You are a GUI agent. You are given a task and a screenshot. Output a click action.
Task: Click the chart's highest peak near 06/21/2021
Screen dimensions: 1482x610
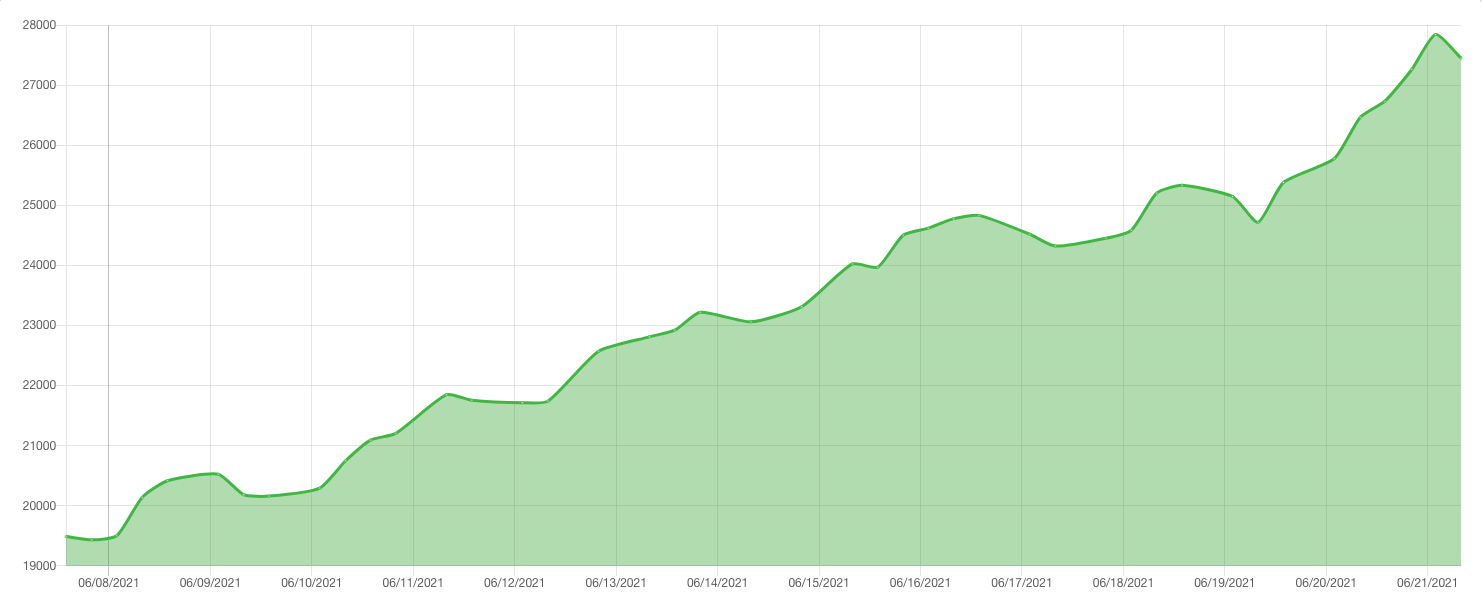(1436, 34)
